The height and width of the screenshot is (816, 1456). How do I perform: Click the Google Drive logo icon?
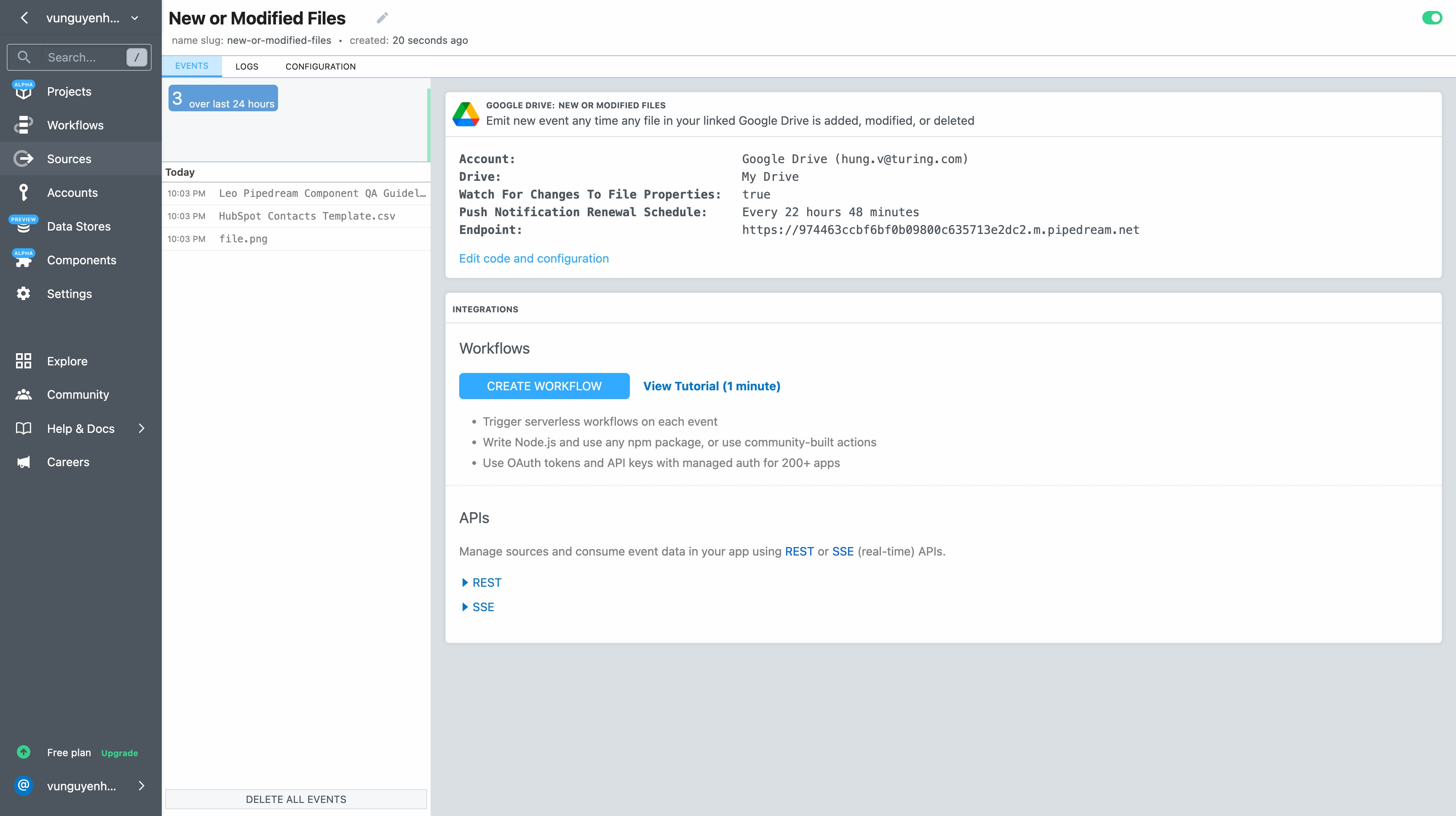(x=466, y=114)
